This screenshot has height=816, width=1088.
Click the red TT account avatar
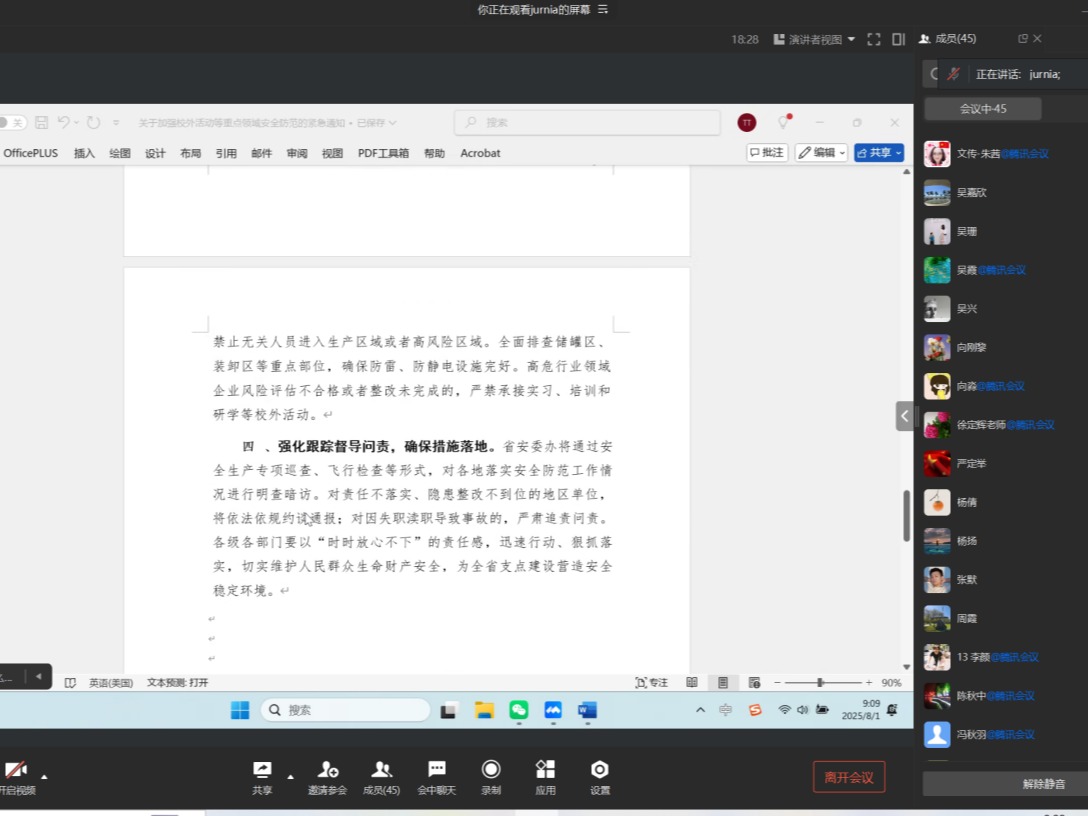[x=747, y=123]
